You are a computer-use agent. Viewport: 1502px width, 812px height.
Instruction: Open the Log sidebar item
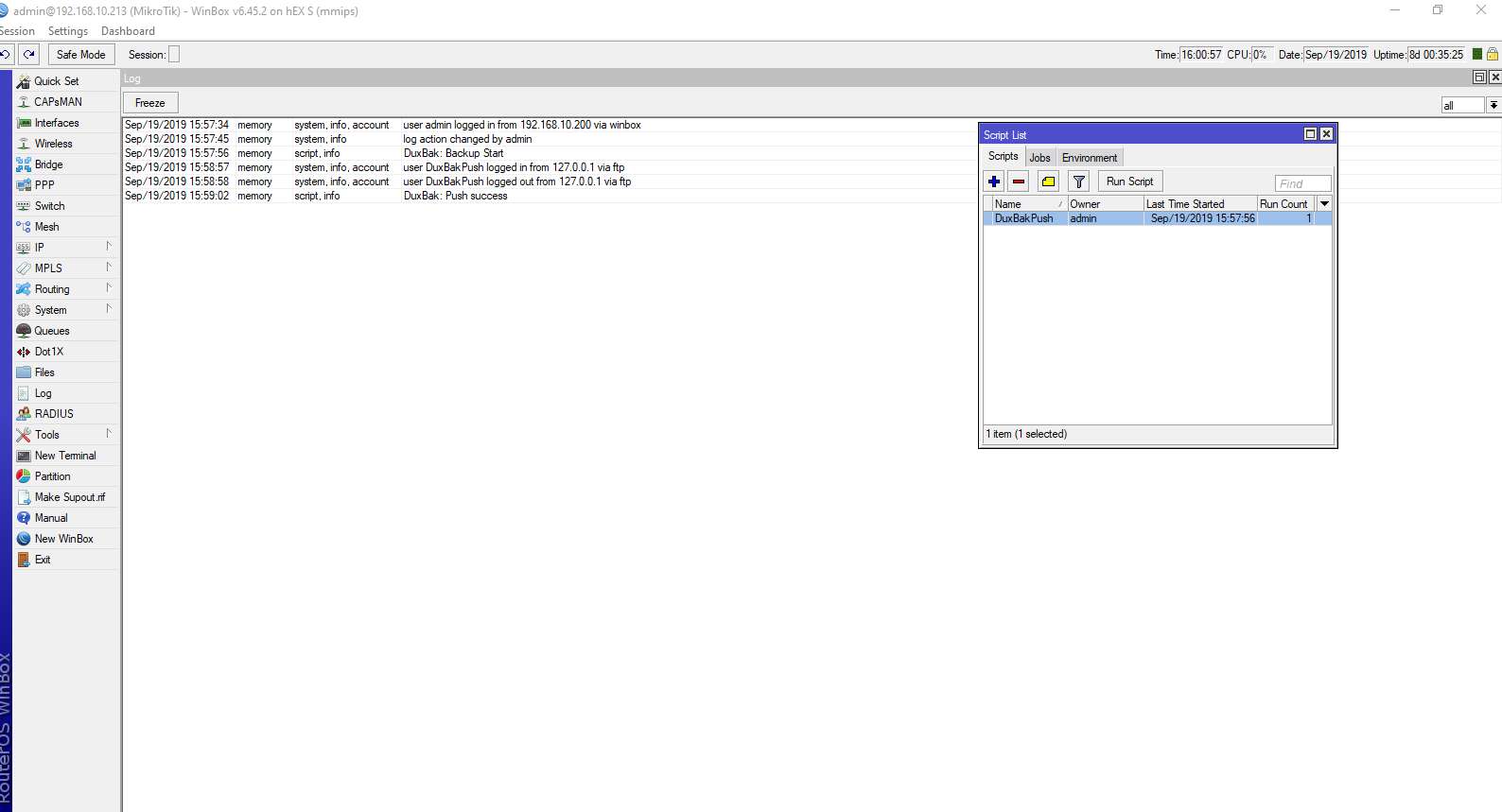pyautogui.click(x=66, y=393)
